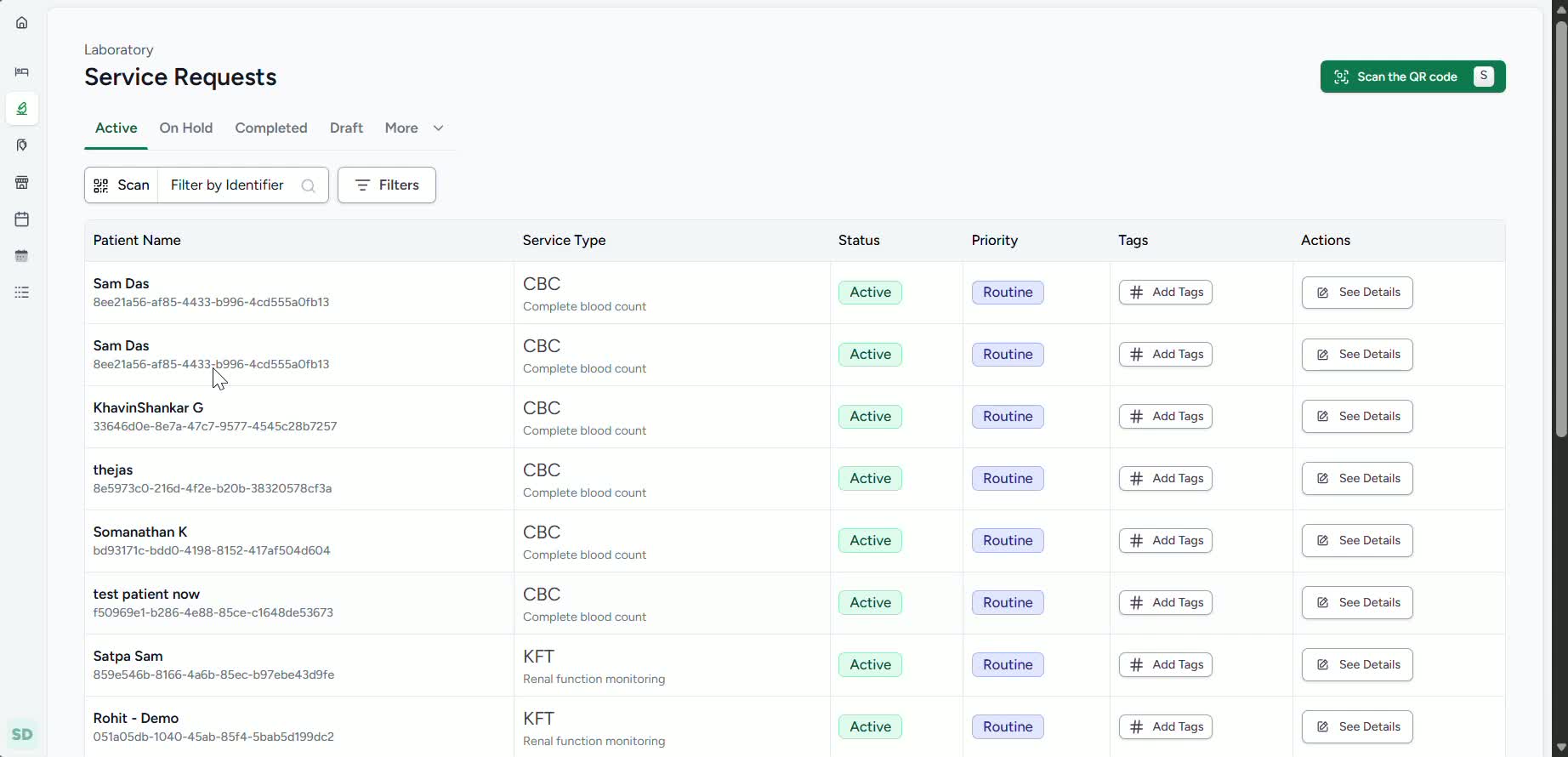Screen dimensions: 1568x757
Task: Open the SD user avatar
Action: point(22,735)
